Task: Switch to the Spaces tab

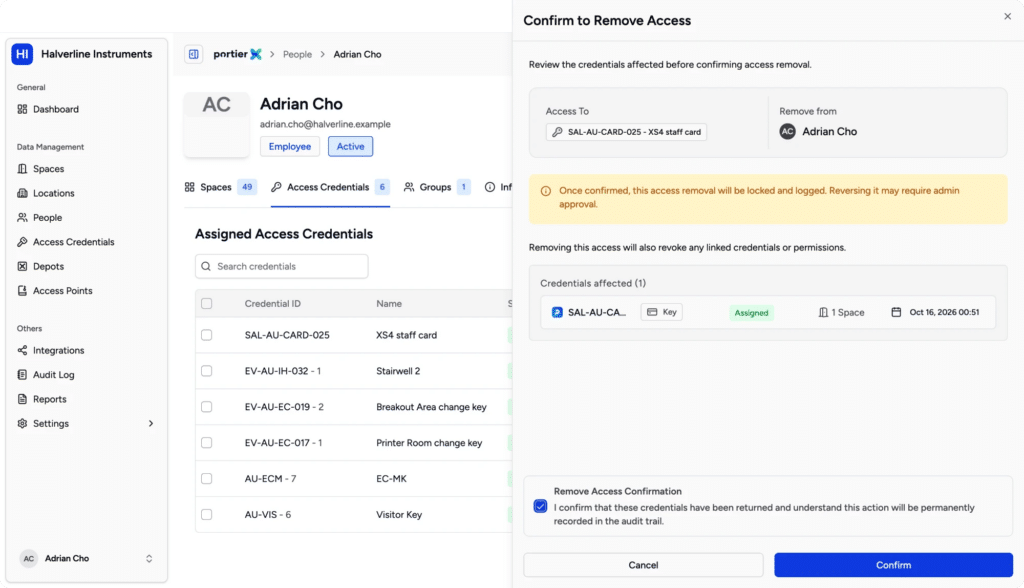Action: click(221, 188)
